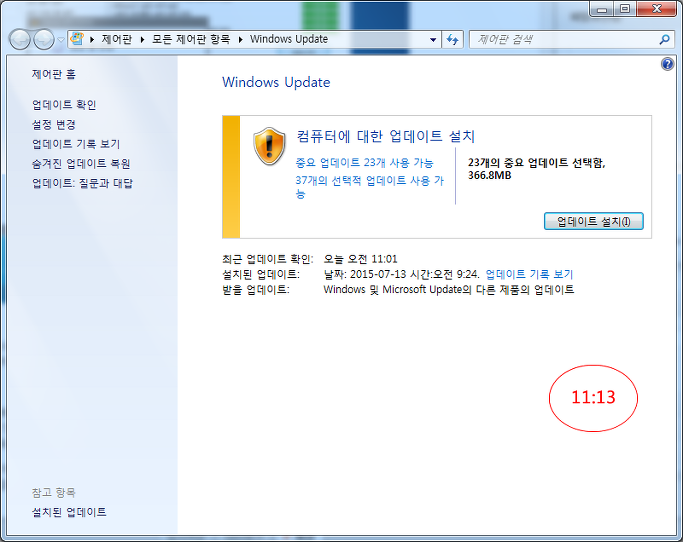Close the Windows Update window
The height and width of the screenshot is (542, 683).
[656, 9]
